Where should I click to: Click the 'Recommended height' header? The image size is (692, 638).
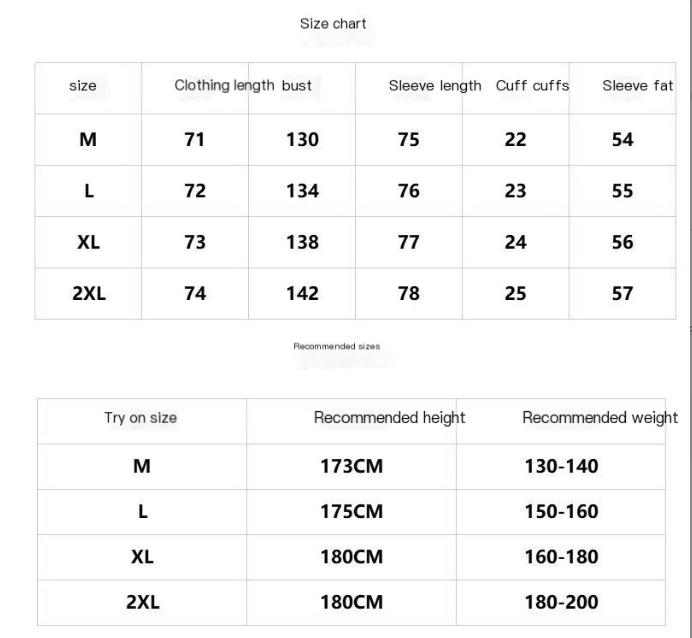pyautogui.click(x=389, y=418)
